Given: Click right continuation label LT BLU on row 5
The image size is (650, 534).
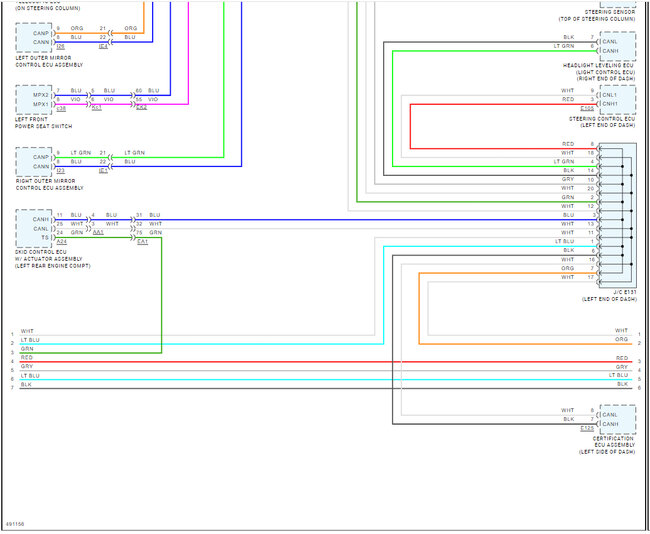Looking at the screenshot, I should tap(618, 375).
